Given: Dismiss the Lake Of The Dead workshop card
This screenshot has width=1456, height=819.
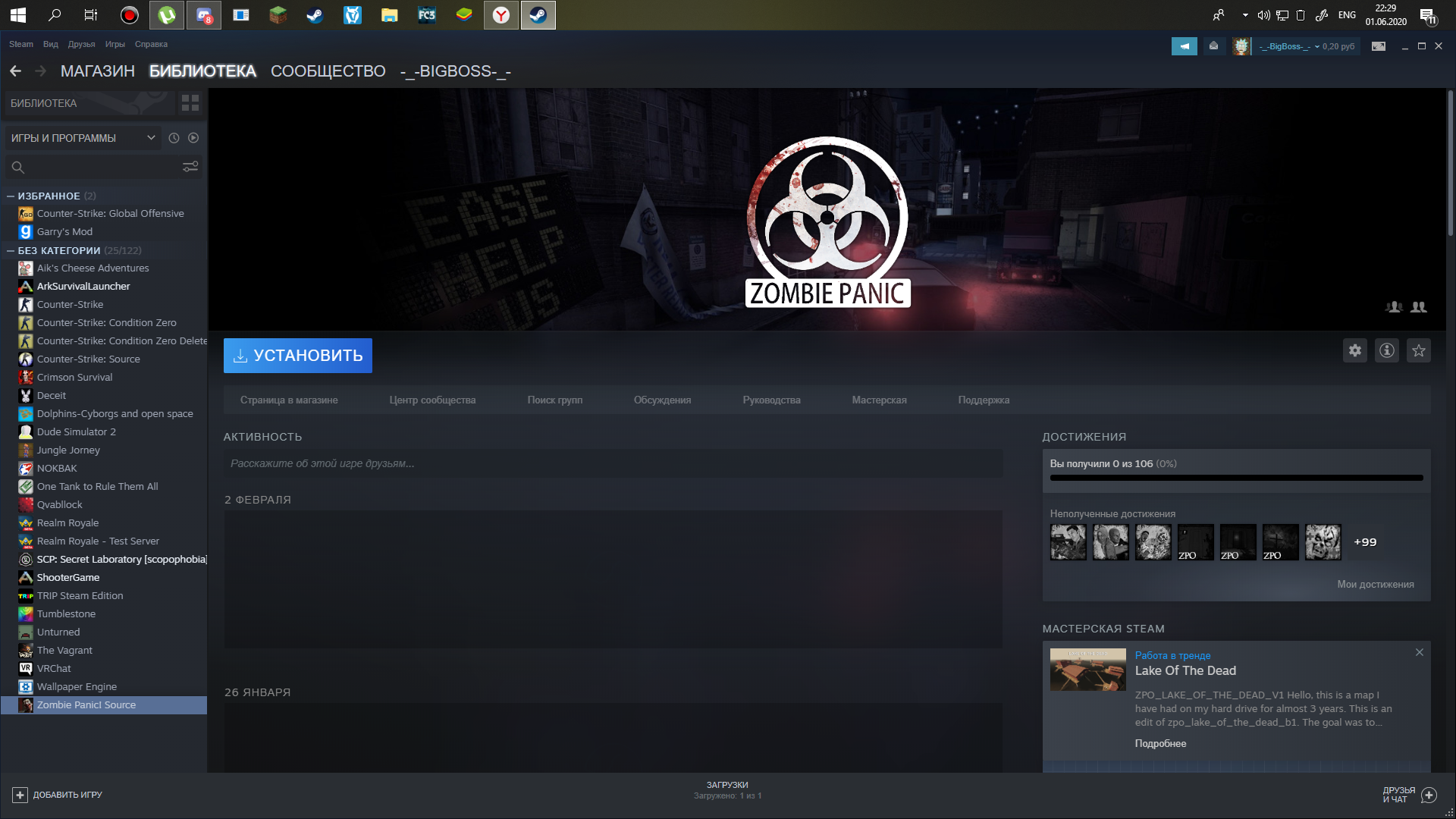Looking at the screenshot, I should tap(1420, 652).
